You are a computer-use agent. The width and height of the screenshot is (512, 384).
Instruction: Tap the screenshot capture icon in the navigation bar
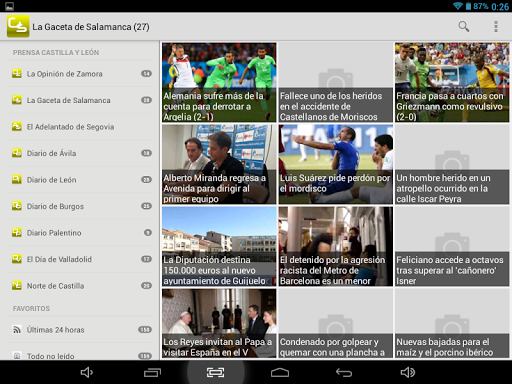pyautogui.click(x=215, y=372)
